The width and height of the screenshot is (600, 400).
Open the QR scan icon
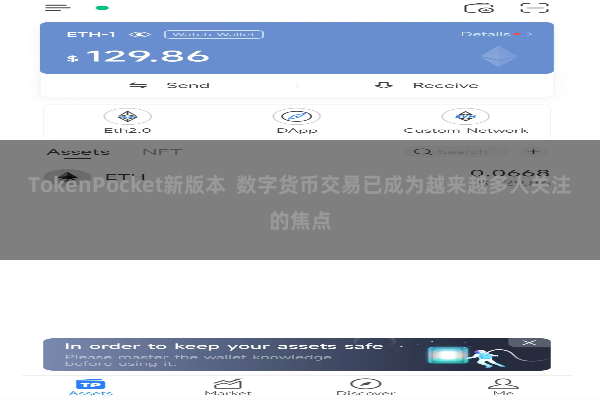click(x=535, y=8)
